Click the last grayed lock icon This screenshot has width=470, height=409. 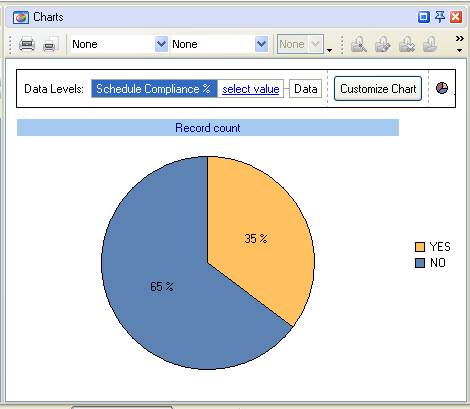point(430,44)
